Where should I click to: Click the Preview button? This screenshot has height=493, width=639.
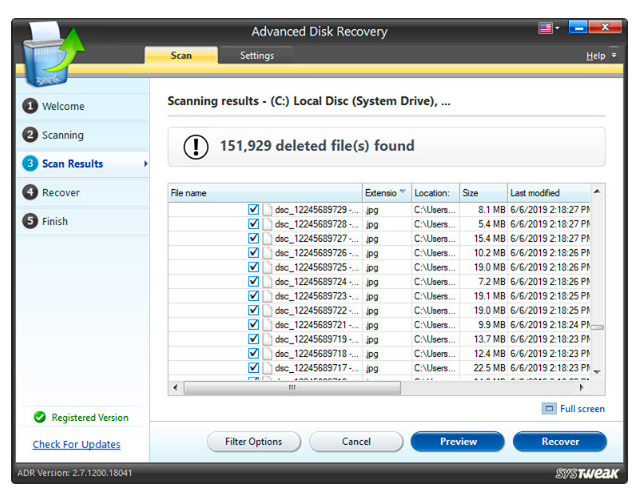click(458, 442)
